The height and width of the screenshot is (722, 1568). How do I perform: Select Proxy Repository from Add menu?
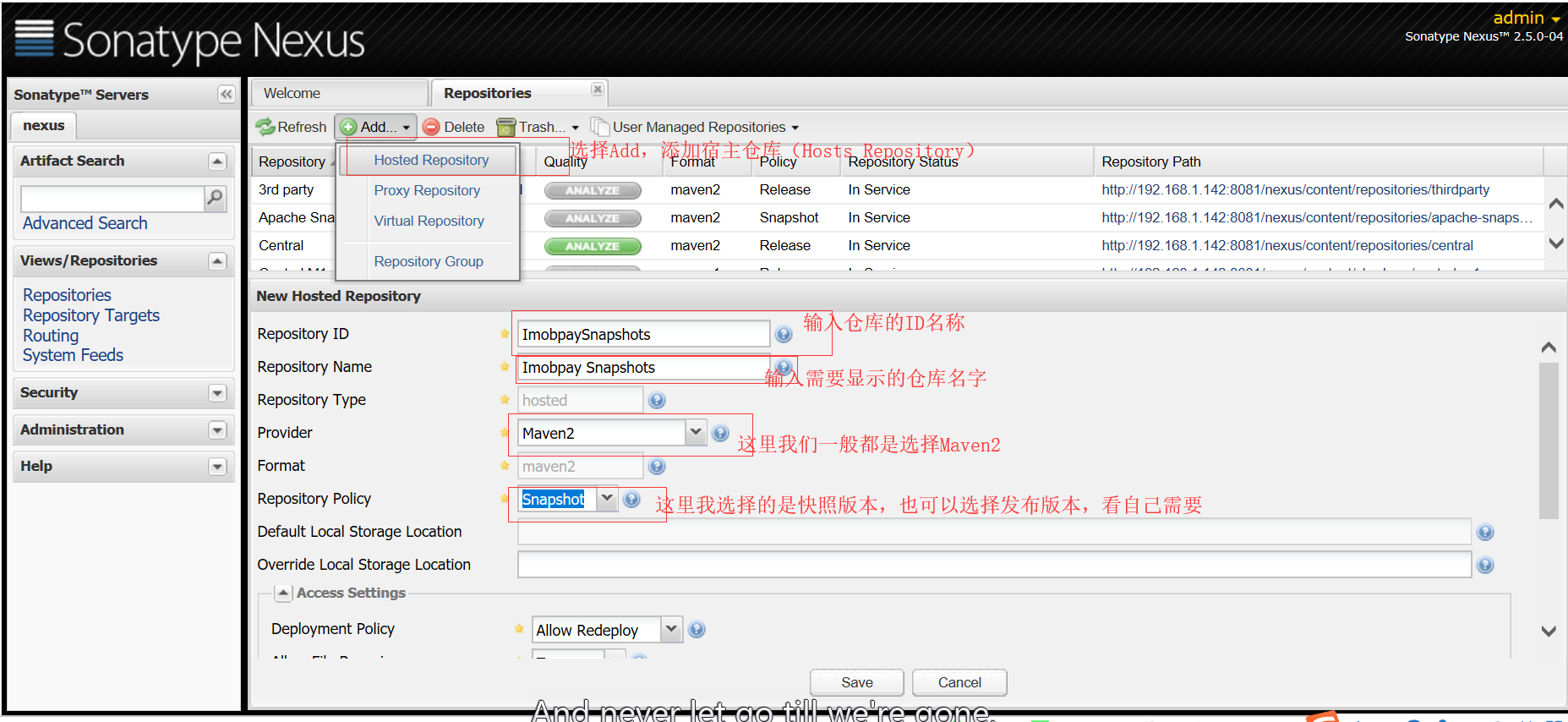pos(427,190)
